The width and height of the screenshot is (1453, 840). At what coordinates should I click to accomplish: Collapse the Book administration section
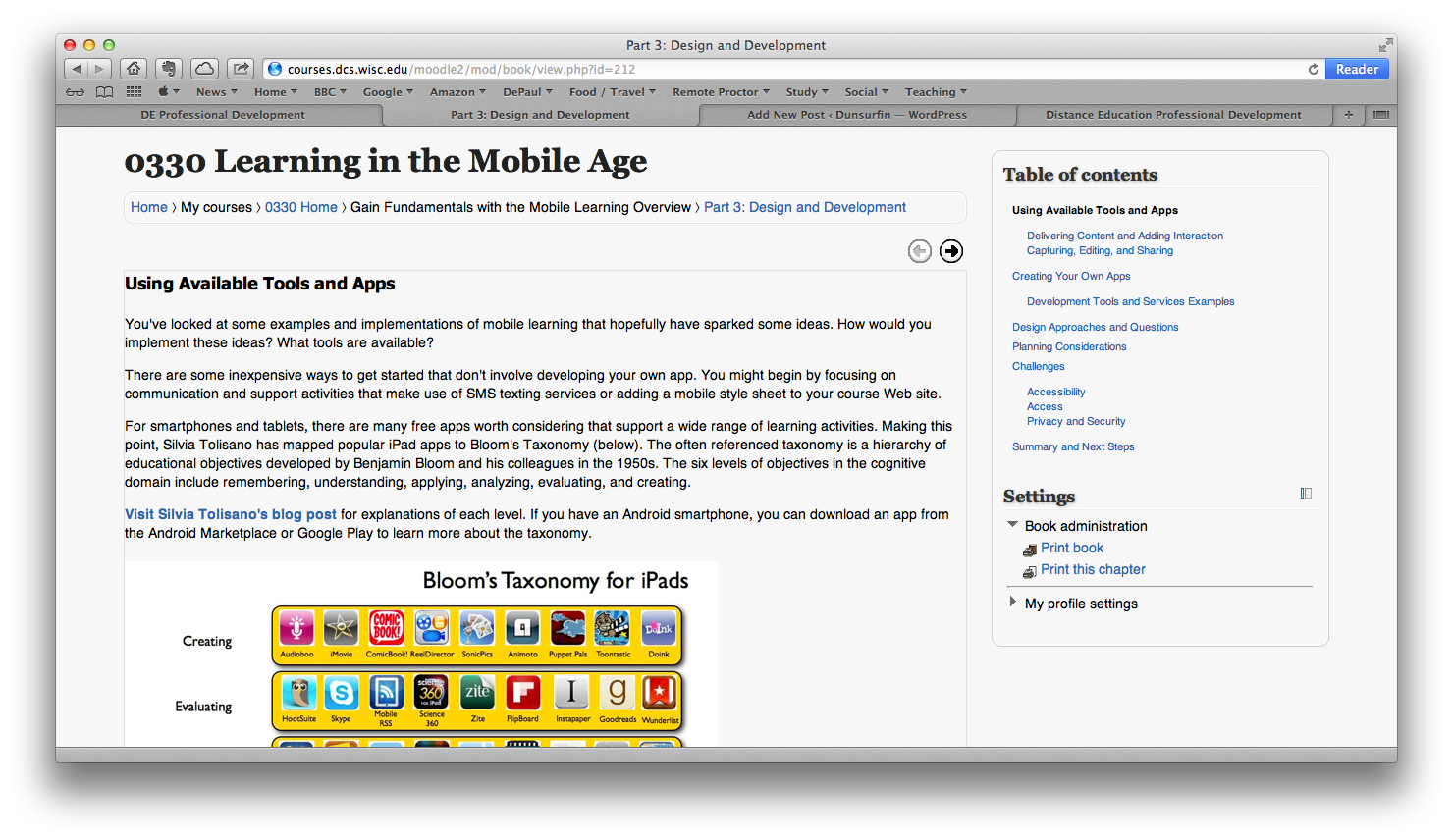point(1013,525)
